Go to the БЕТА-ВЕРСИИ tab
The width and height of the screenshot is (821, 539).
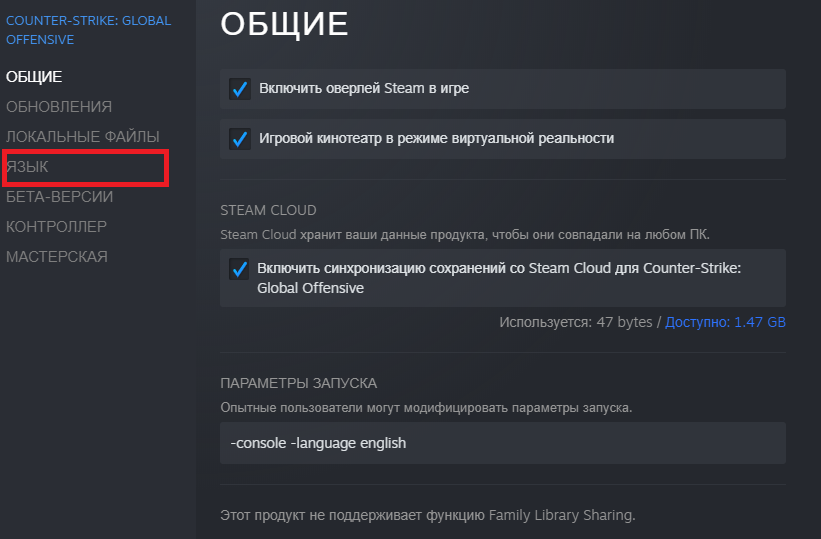(59, 197)
